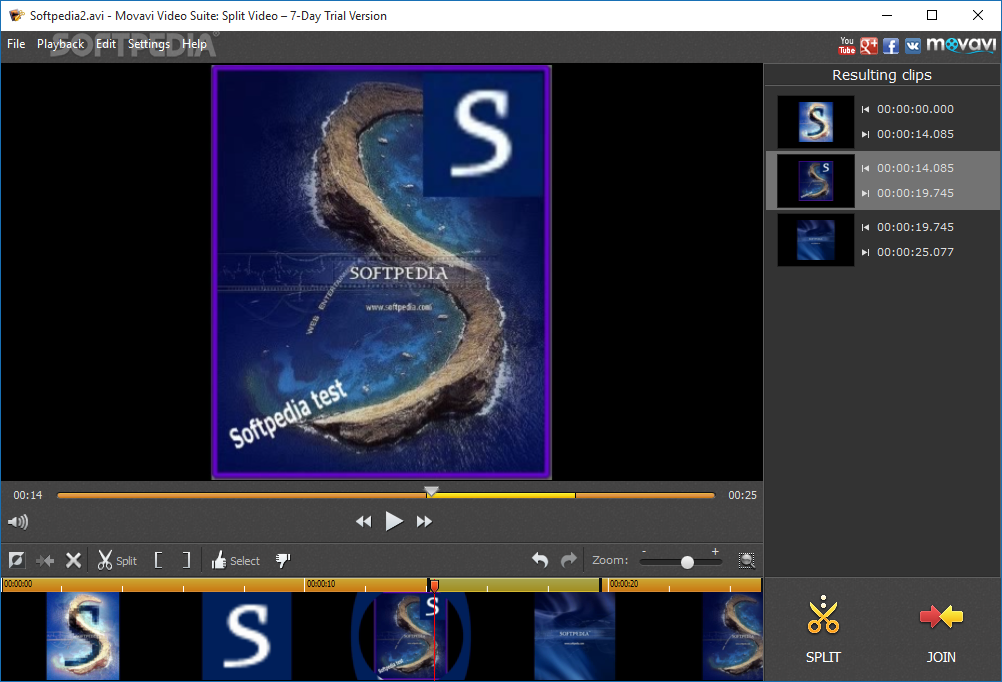Open the Edit menu

pyautogui.click(x=106, y=44)
